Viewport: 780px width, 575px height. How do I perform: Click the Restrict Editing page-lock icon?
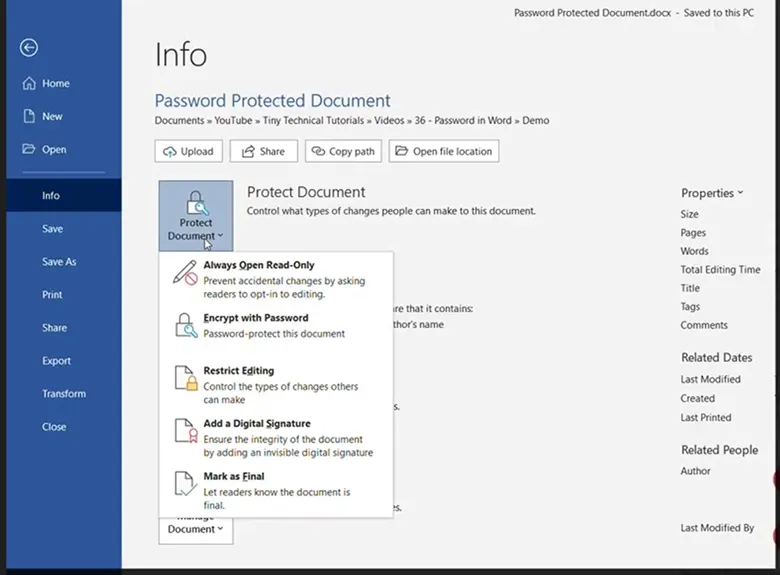pyautogui.click(x=186, y=378)
